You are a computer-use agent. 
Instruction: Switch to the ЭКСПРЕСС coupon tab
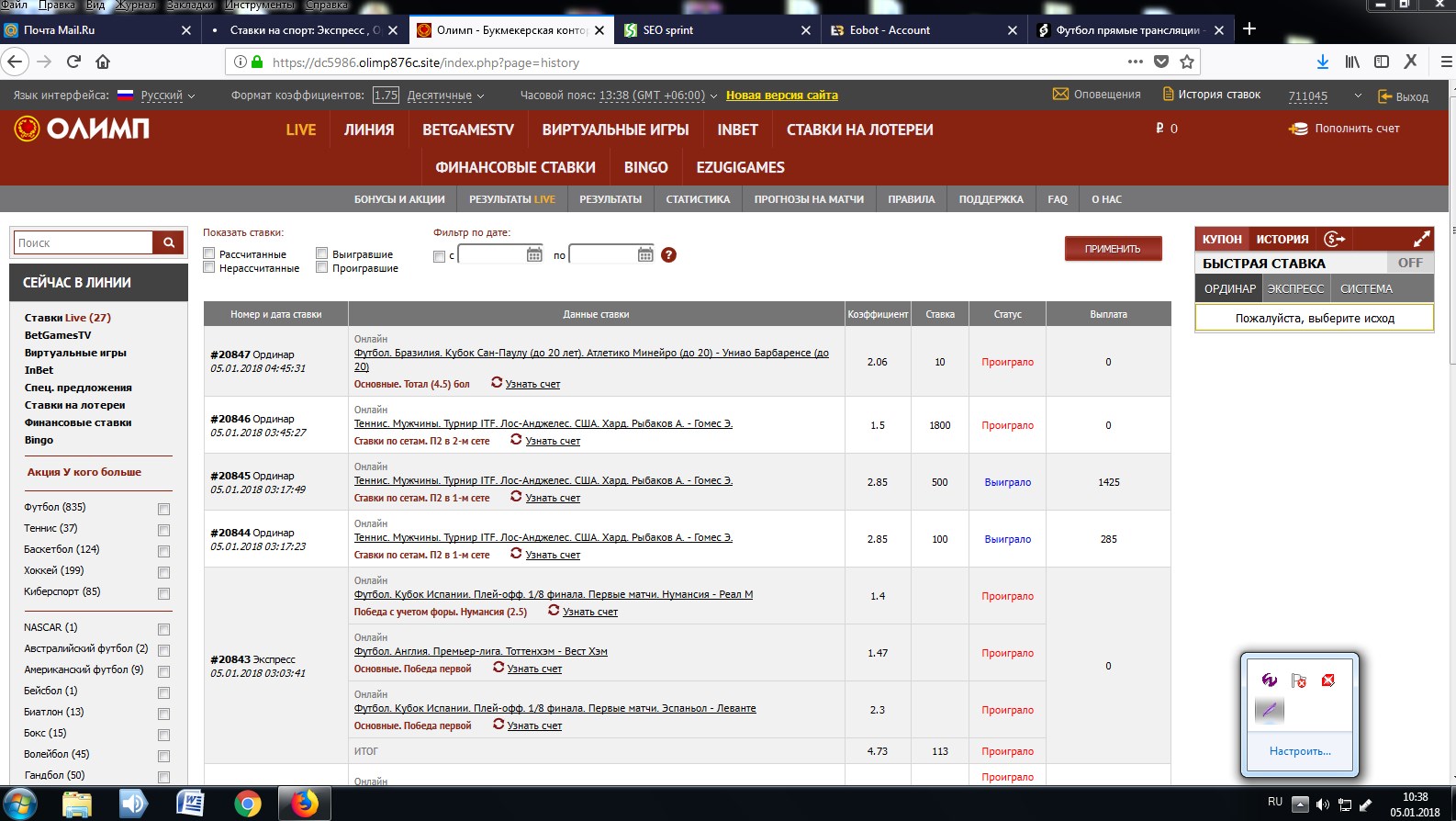click(1295, 288)
